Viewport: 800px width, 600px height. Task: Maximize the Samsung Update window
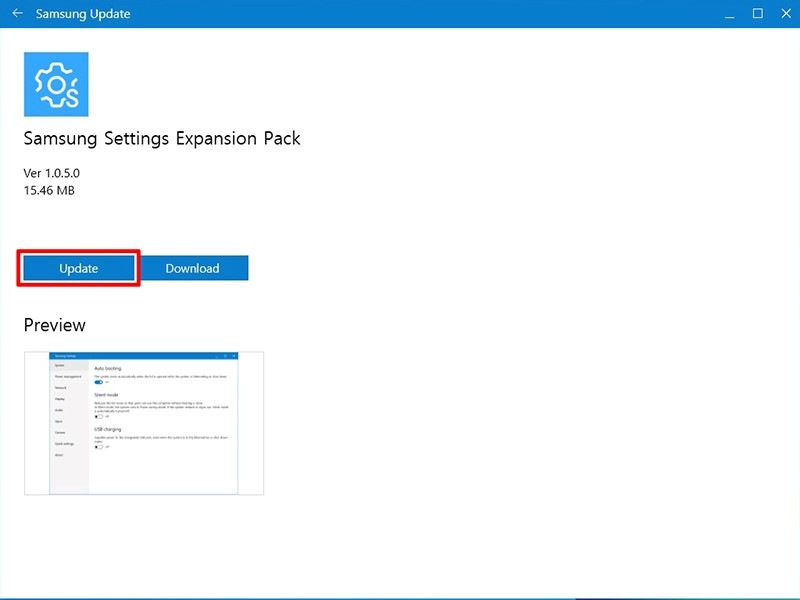[x=758, y=14]
